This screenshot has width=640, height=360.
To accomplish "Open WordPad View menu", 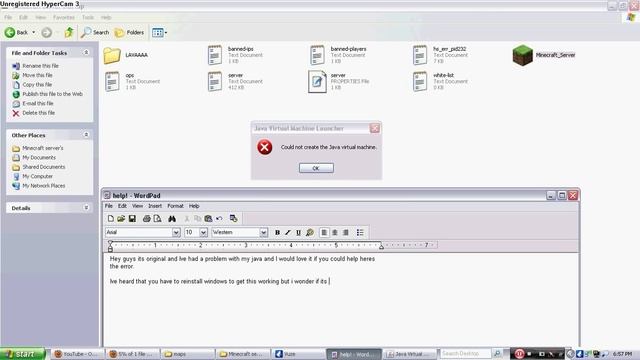I will click(x=137, y=206).
